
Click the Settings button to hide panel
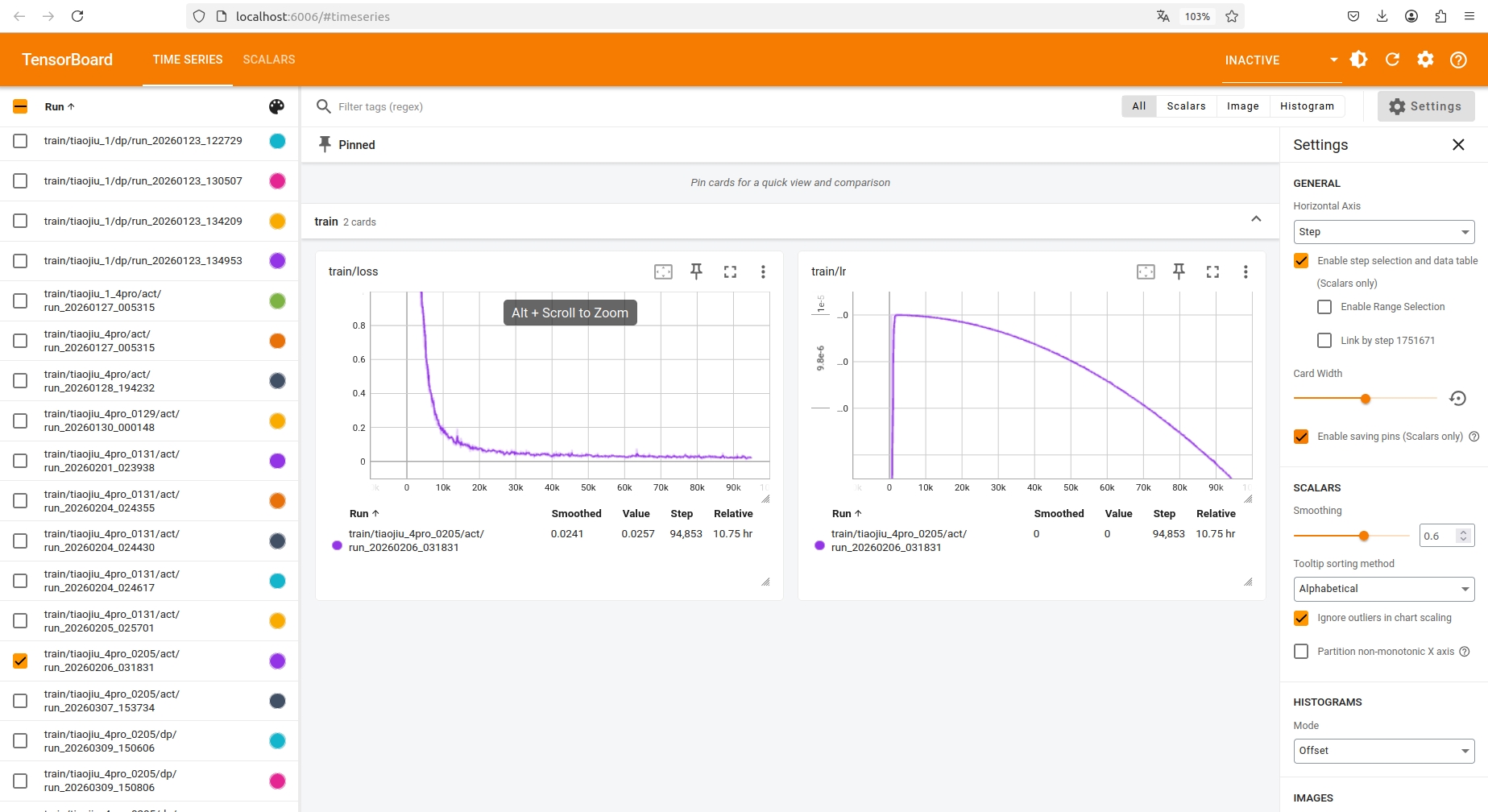pos(1425,106)
